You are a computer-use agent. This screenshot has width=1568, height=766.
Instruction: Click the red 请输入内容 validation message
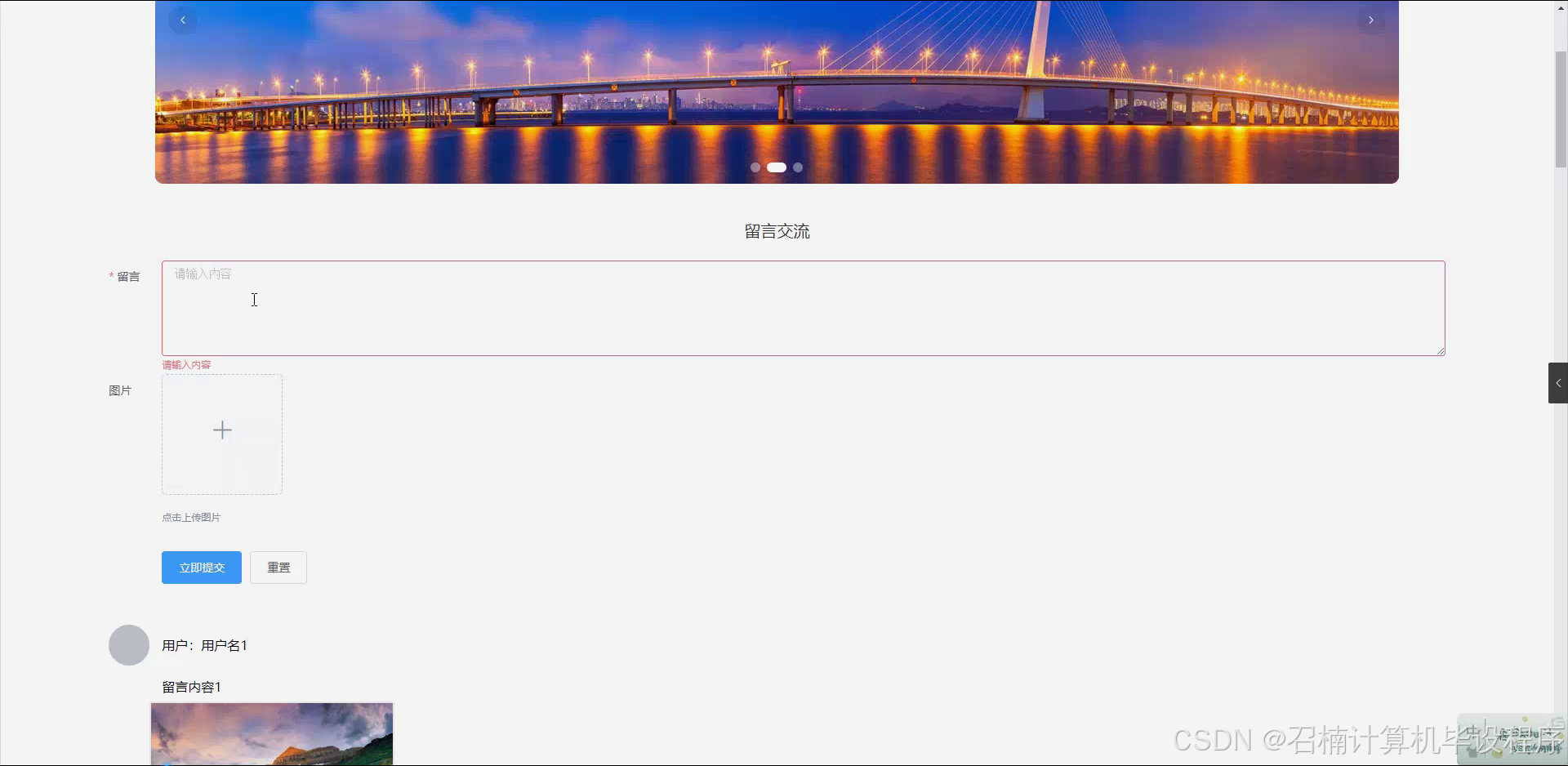pyautogui.click(x=186, y=365)
